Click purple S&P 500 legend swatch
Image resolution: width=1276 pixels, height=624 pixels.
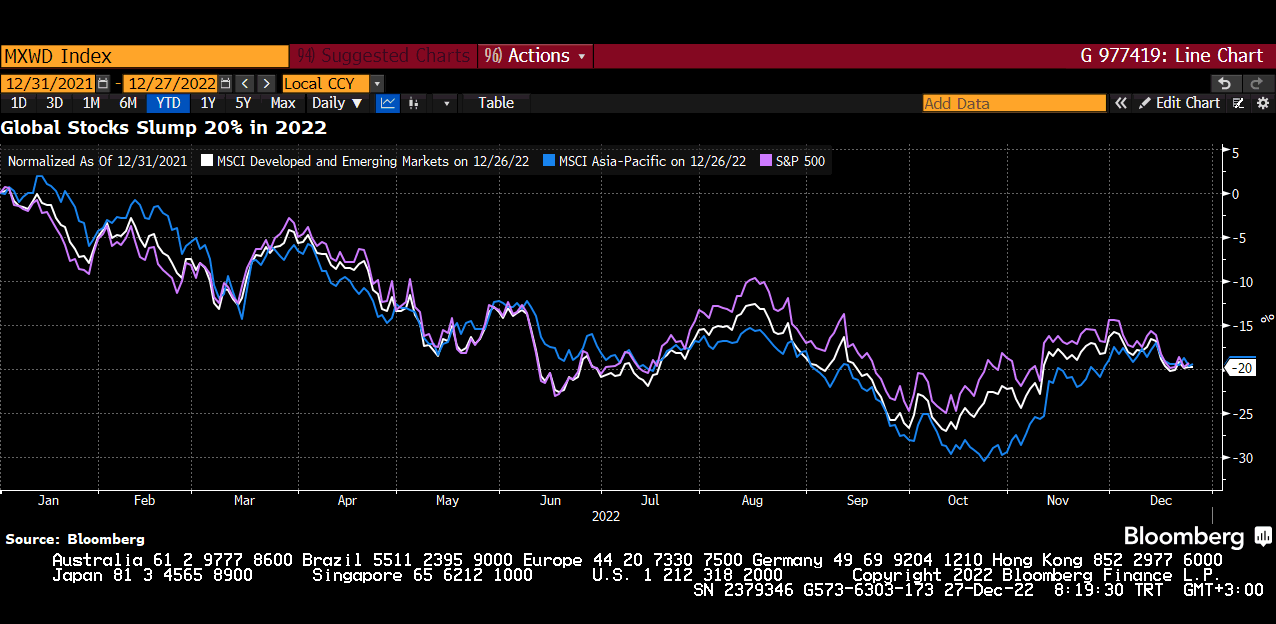tap(766, 161)
